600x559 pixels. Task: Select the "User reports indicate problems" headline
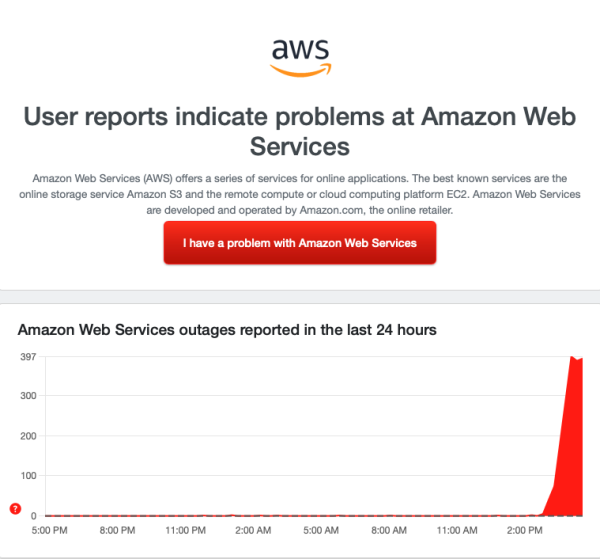click(x=299, y=131)
